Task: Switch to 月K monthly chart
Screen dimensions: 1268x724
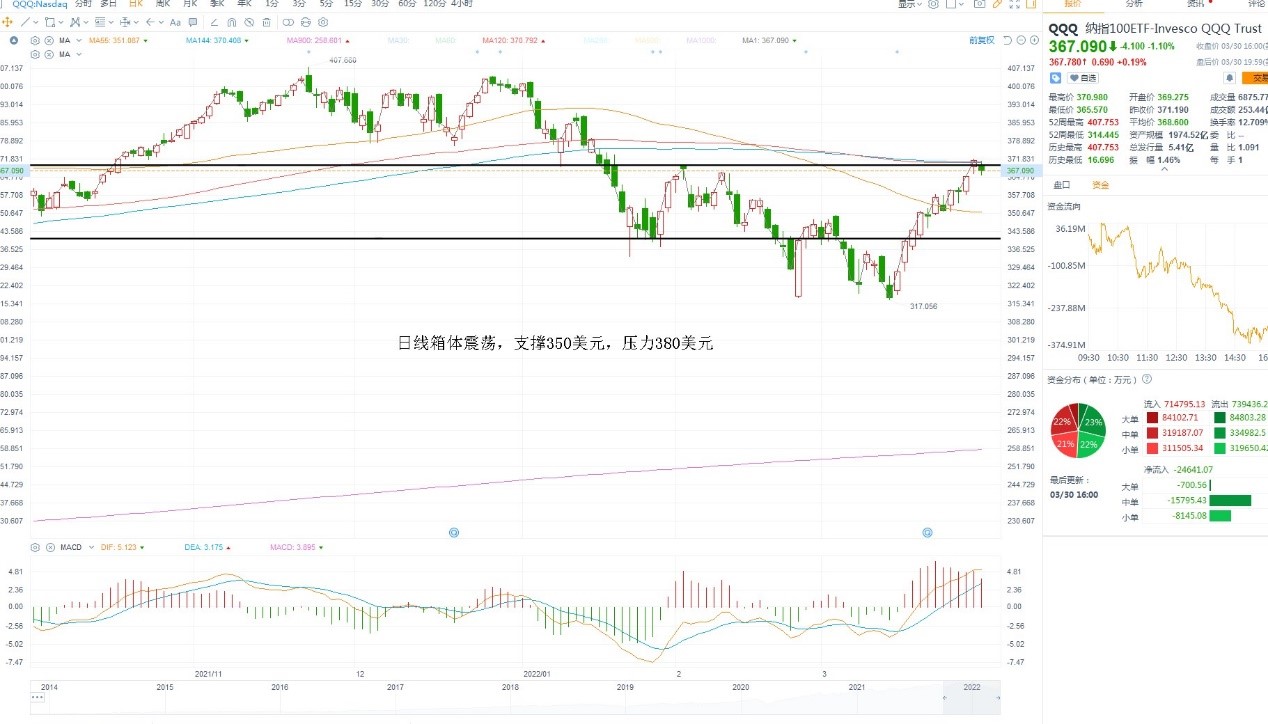Action: (x=189, y=4)
